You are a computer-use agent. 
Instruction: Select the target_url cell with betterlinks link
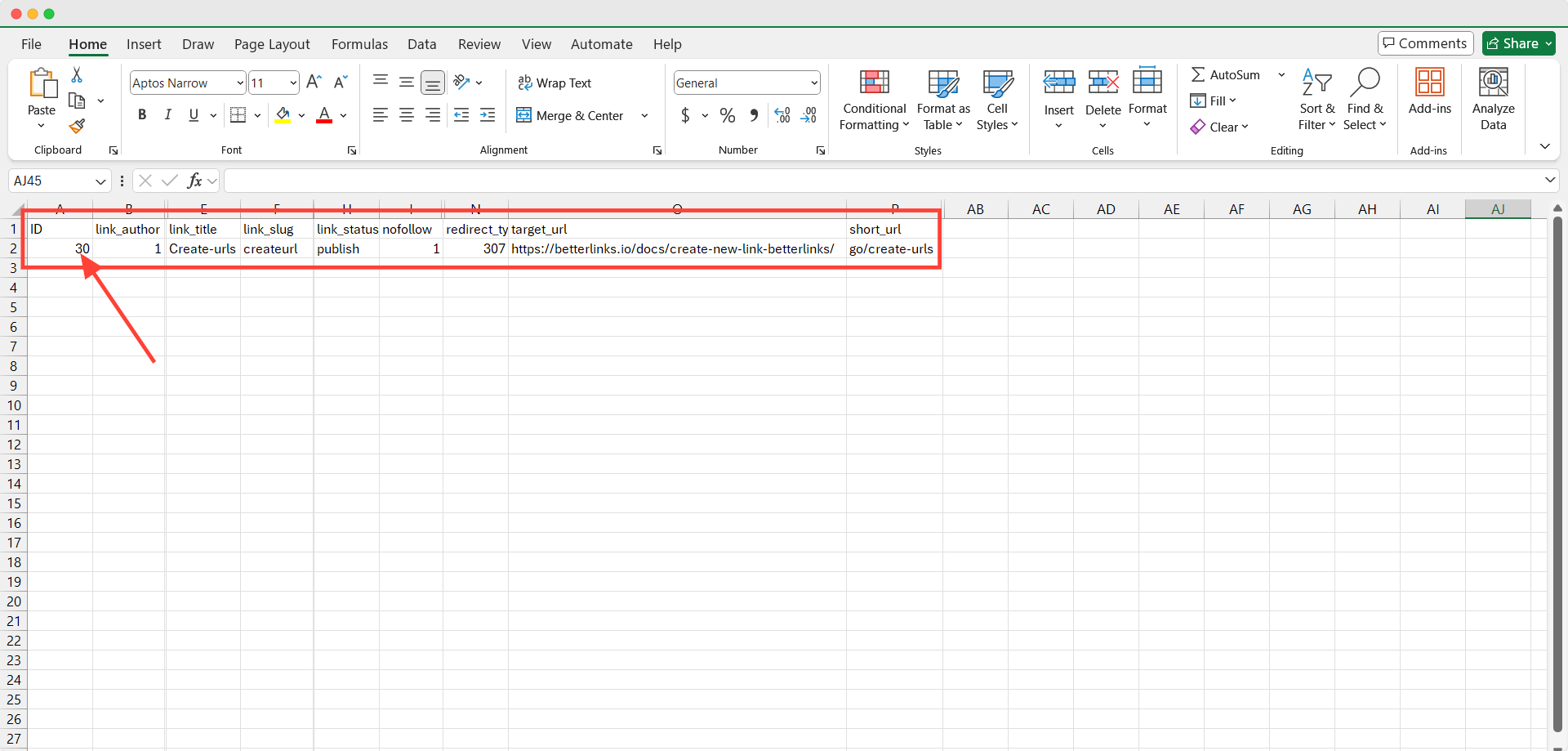pos(673,248)
